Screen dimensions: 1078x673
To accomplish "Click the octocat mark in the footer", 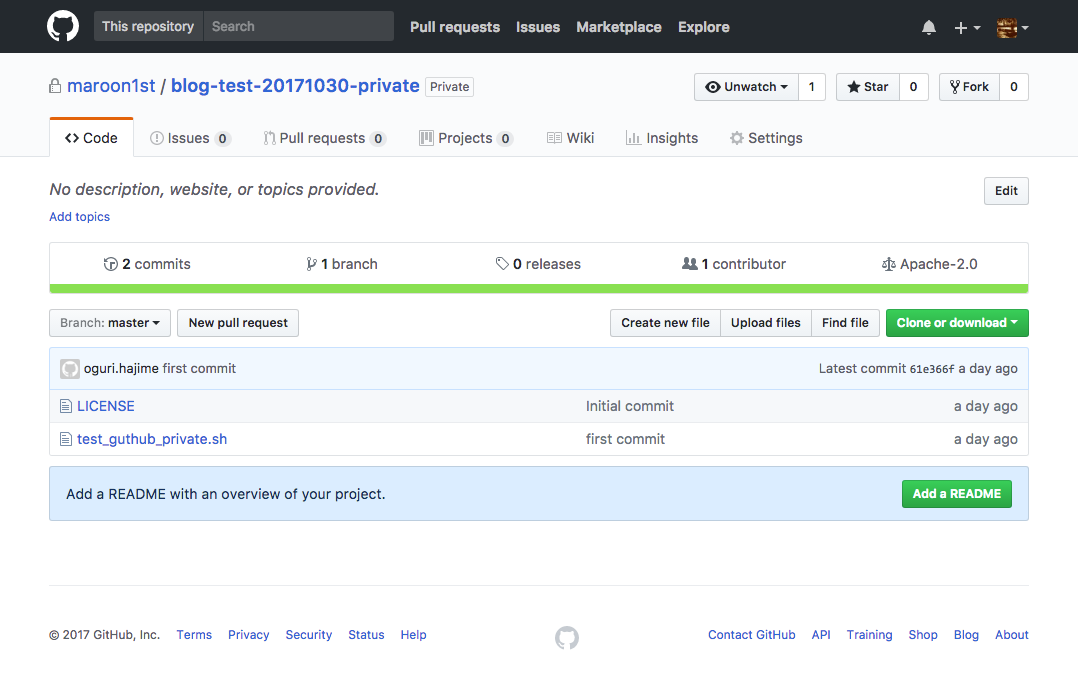I will click(567, 637).
